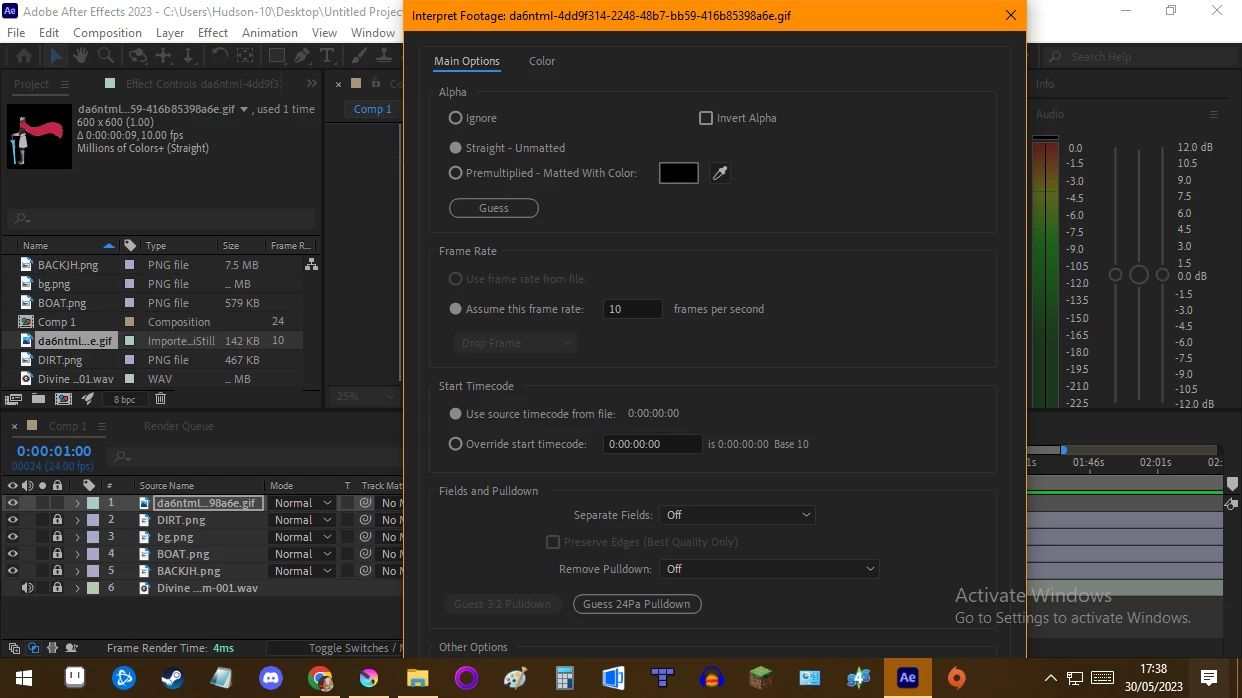Viewport: 1242px width, 698px height.
Task: Hide the DIRT.png layer eye toggle
Action: [x=13, y=520]
